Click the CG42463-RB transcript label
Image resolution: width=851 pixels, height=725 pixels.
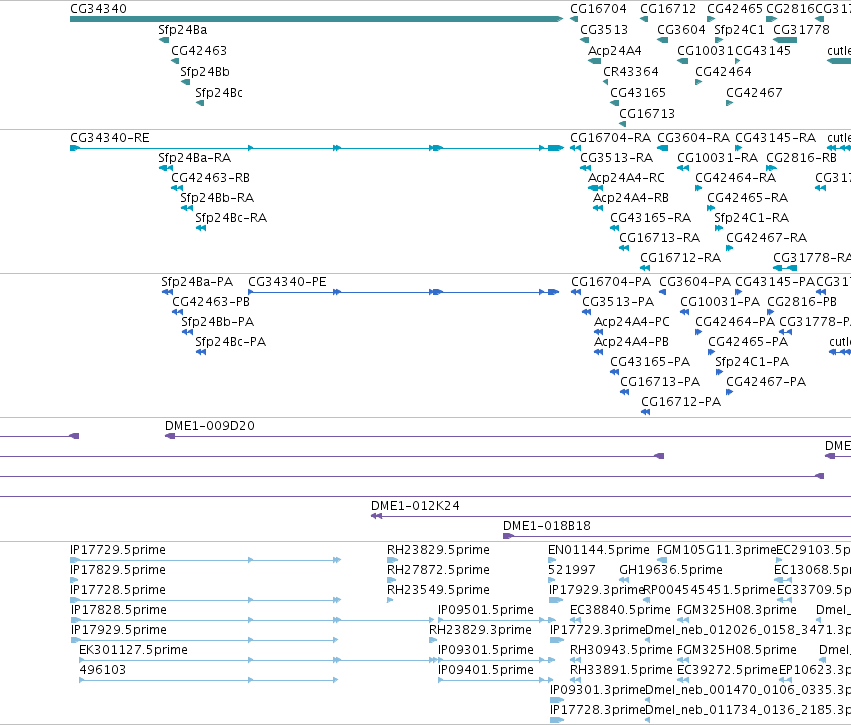point(211,179)
